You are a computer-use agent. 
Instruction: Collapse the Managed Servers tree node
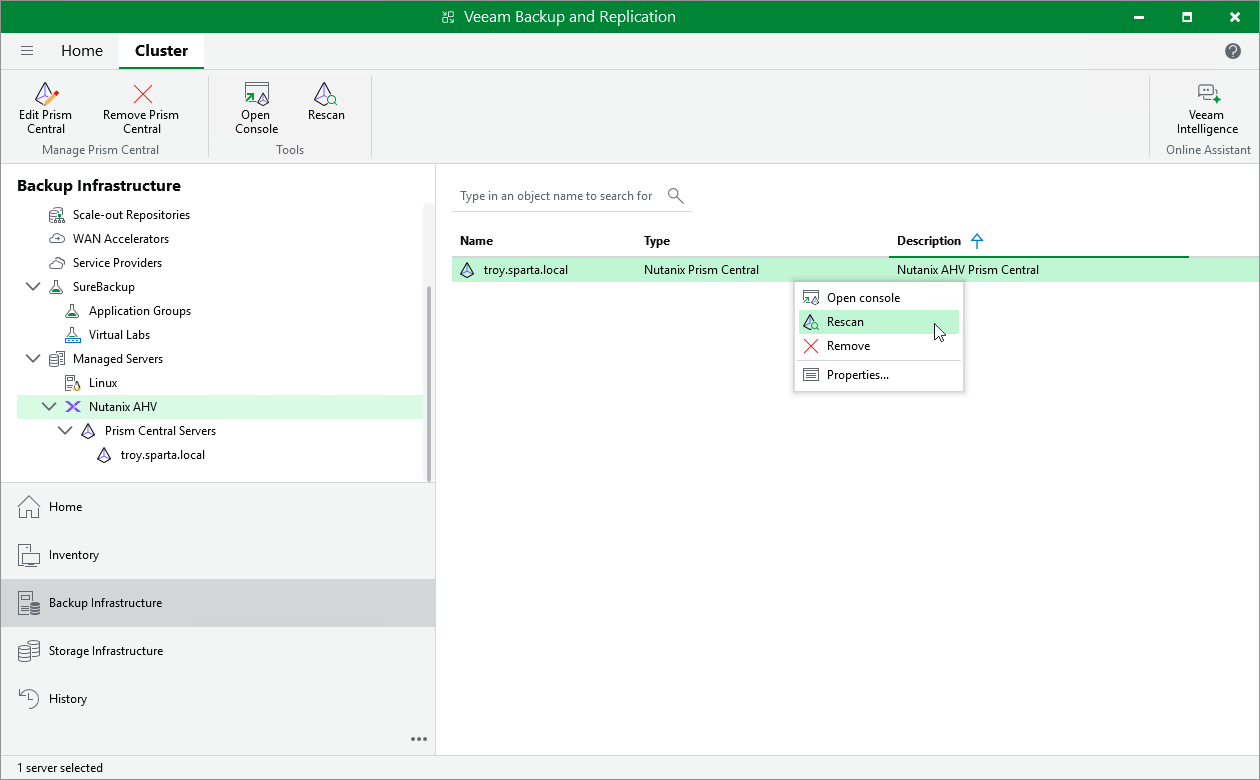pos(33,359)
